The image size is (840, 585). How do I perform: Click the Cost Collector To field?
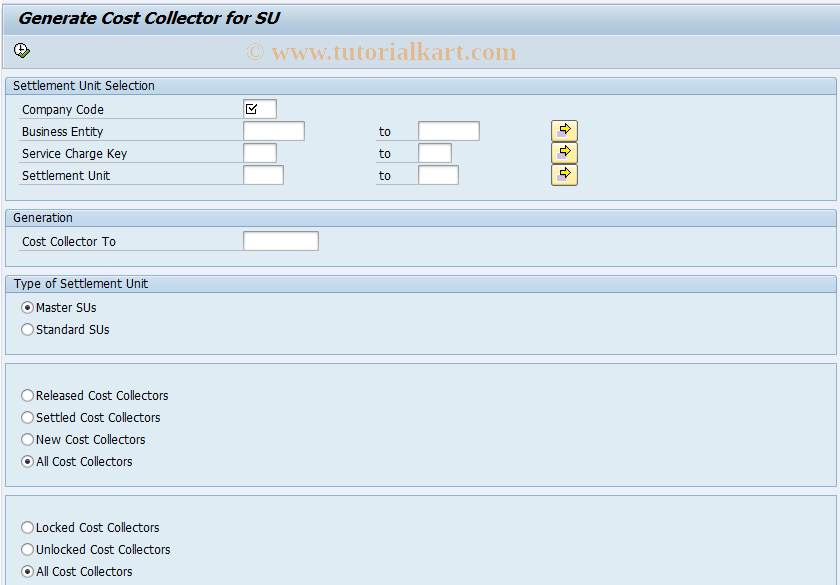pos(281,240)
